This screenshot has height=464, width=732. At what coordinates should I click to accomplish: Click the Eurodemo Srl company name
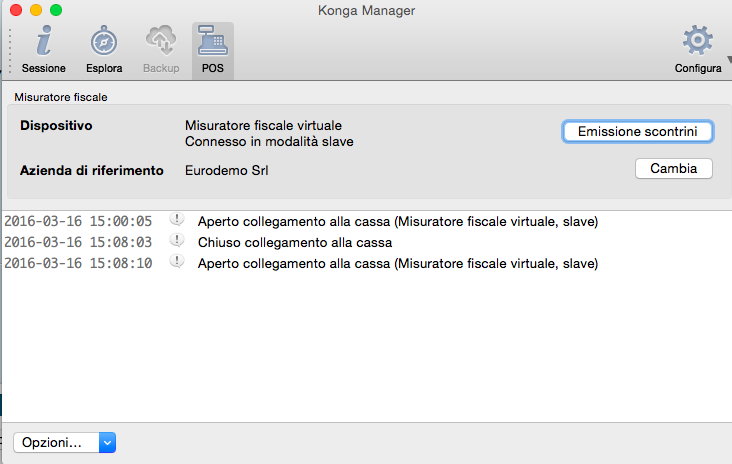(227, 170)
